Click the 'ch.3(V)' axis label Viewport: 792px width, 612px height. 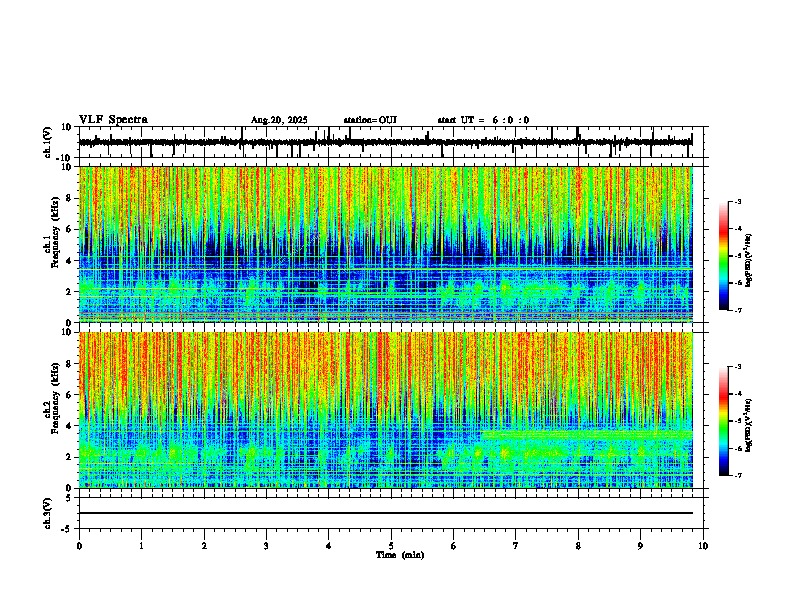tap(48, 513)
